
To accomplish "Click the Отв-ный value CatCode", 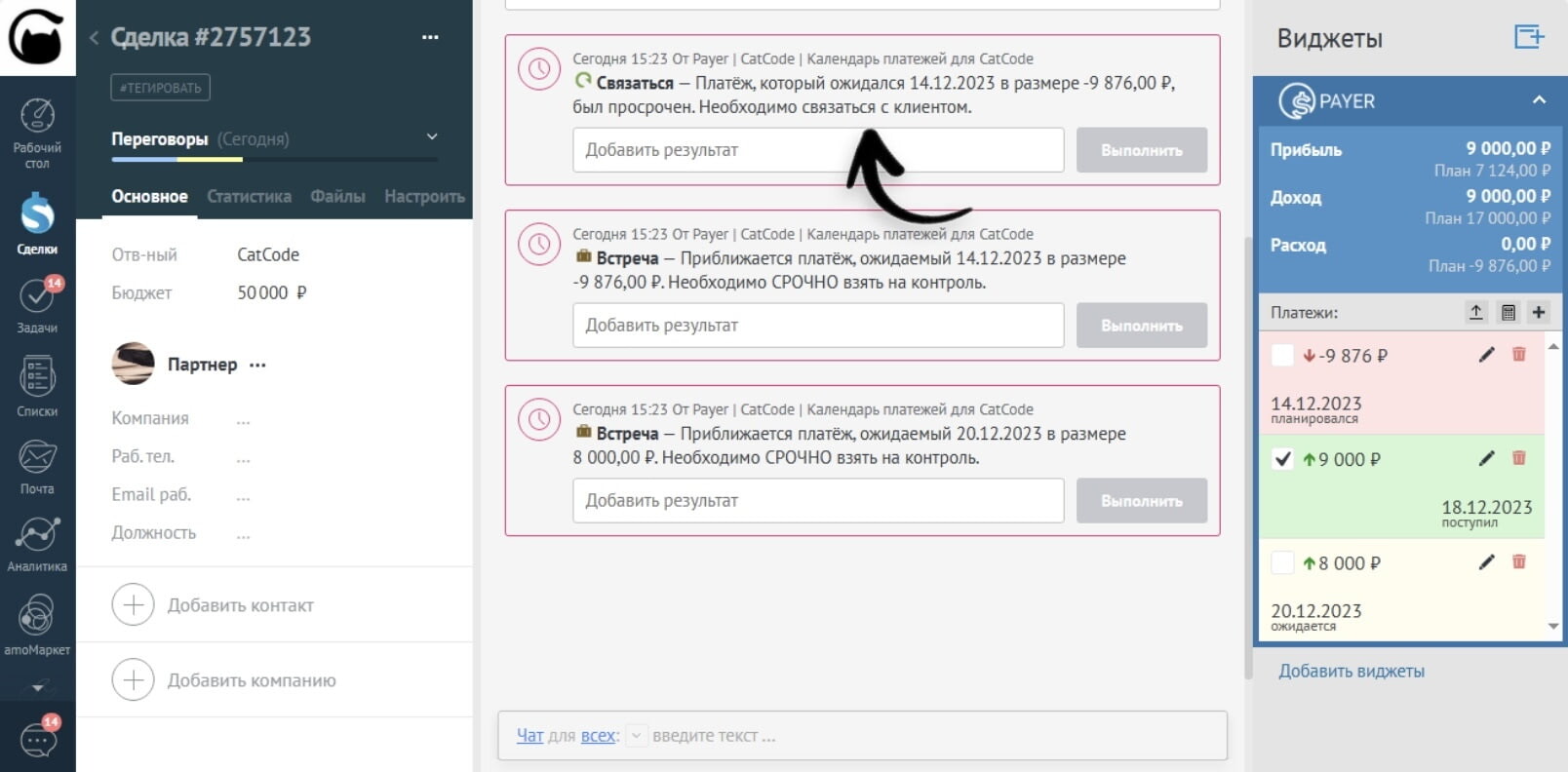I will [x=268, y=254].
